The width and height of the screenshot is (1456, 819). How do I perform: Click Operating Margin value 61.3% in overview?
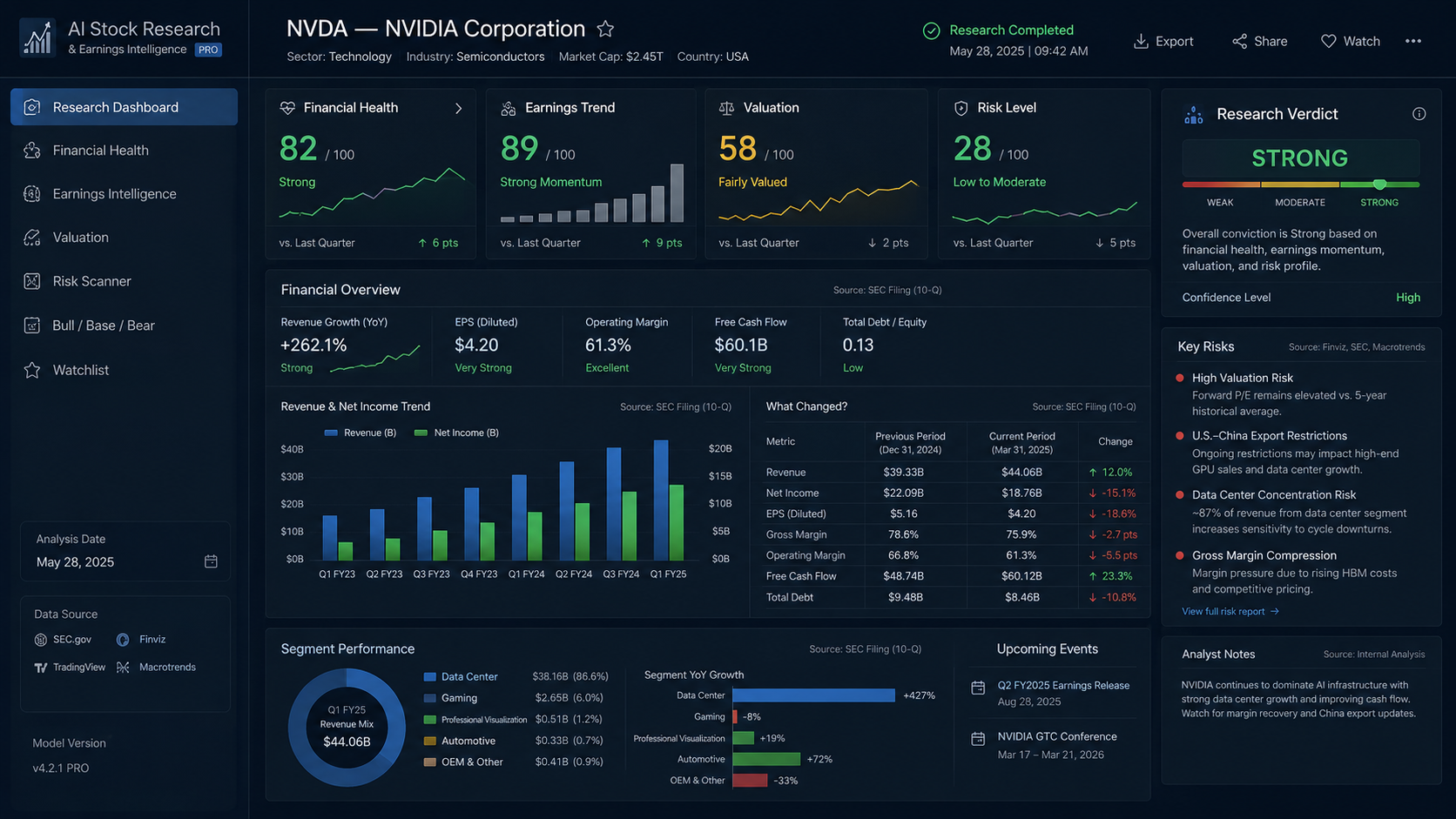(x=608, y=346)
